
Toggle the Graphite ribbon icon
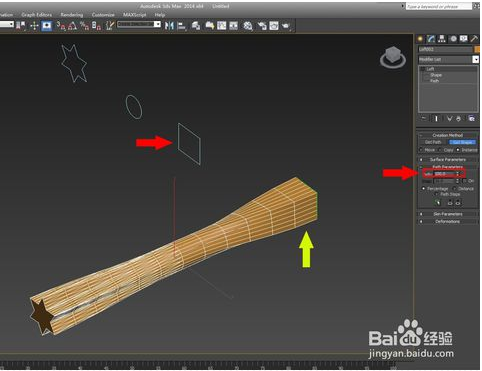point(209,26)
